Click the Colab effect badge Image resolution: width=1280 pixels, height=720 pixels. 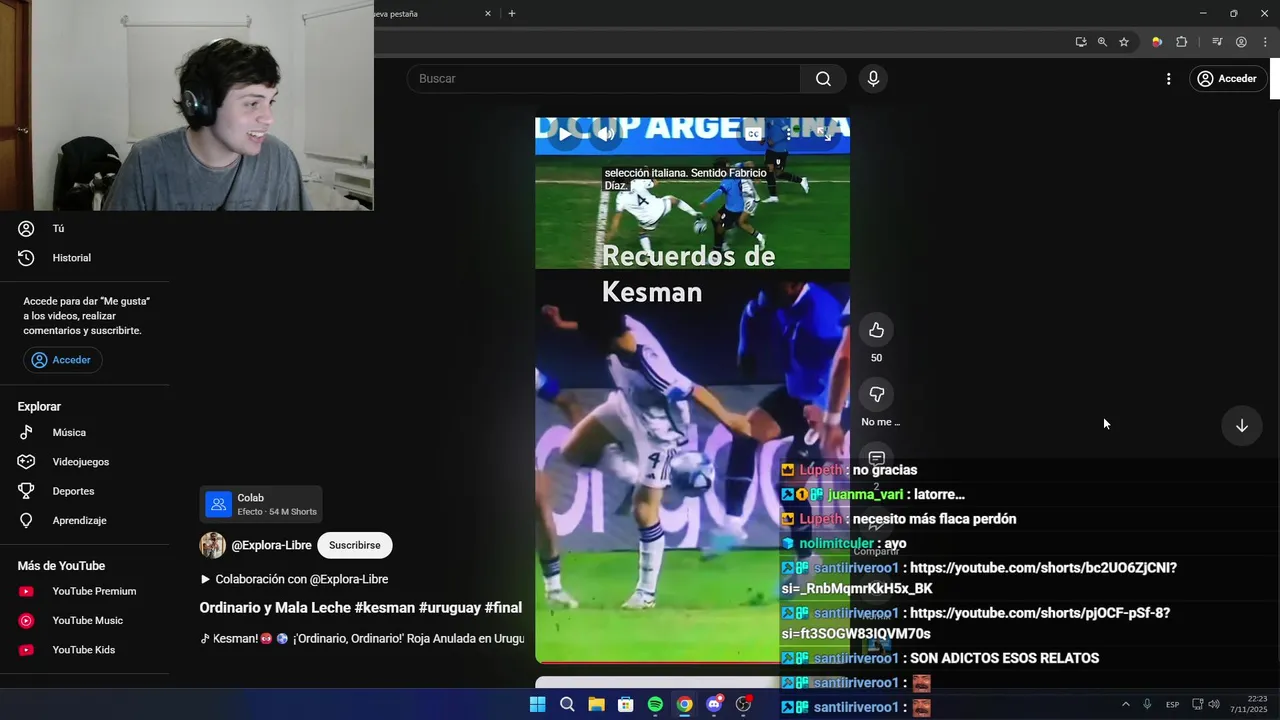click(261, 504)
